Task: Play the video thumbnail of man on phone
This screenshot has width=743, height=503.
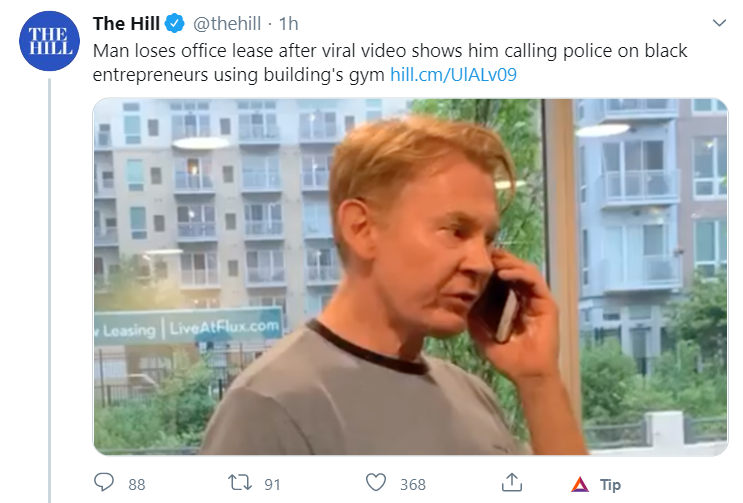Action: pyautogui.click(x=410, y=277)
